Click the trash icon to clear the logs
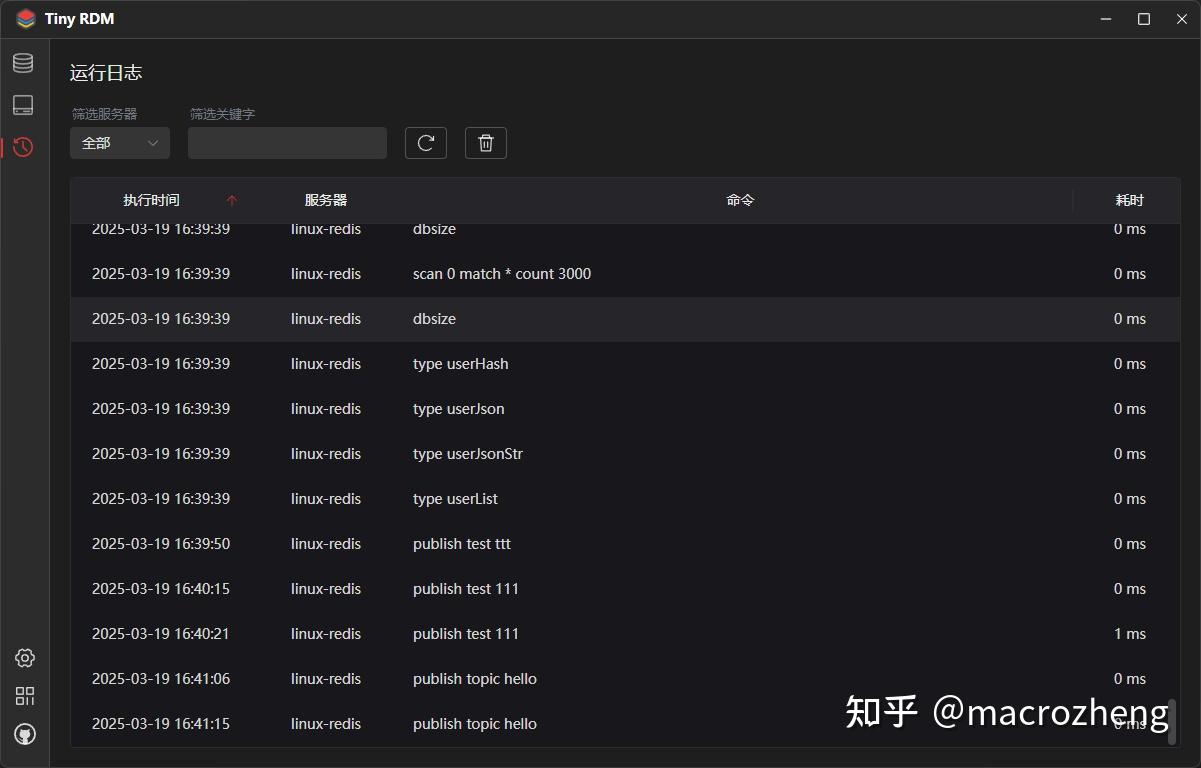 [485, 142]
